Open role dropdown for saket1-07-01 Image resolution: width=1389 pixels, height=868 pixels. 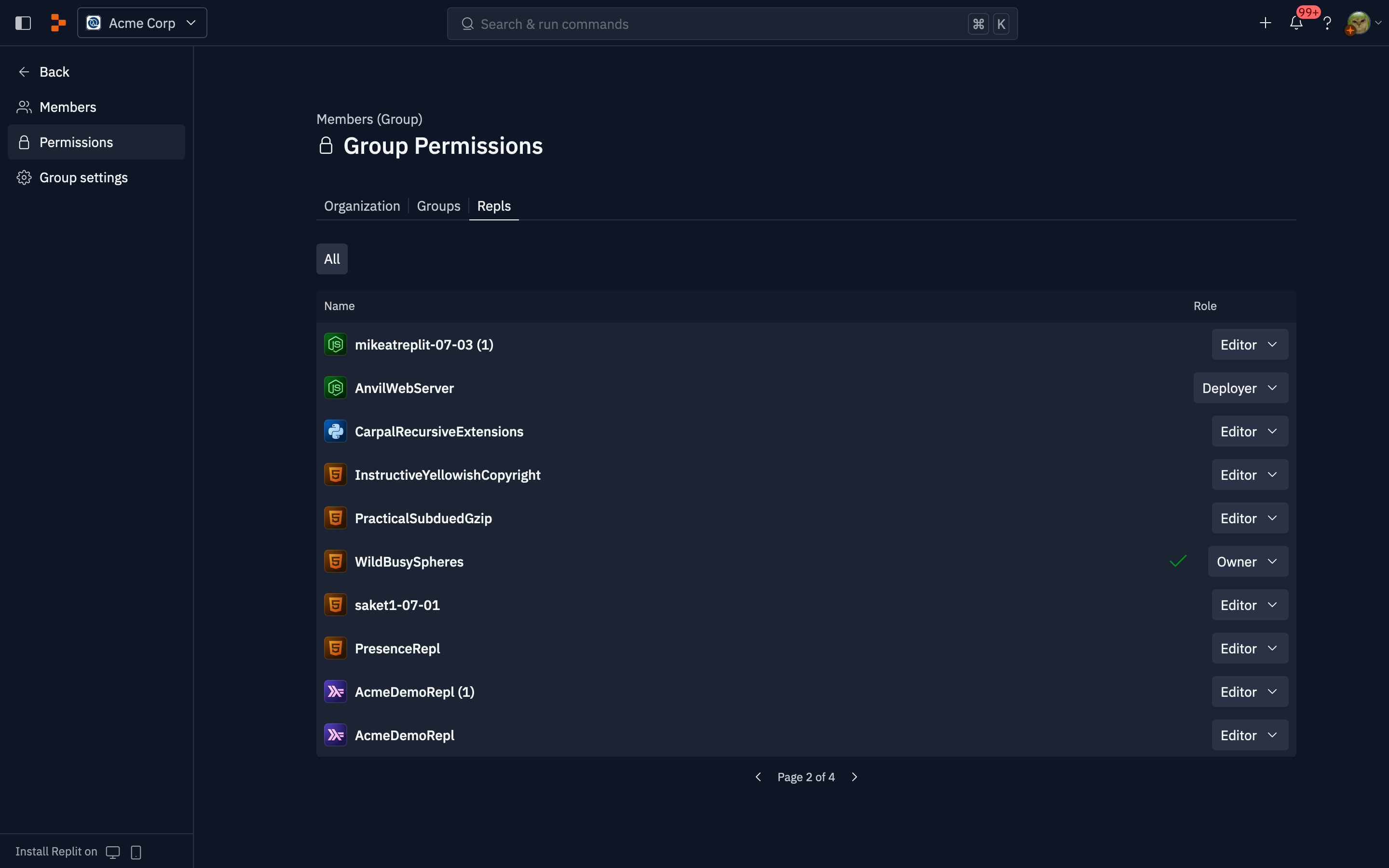point(1250,605)
